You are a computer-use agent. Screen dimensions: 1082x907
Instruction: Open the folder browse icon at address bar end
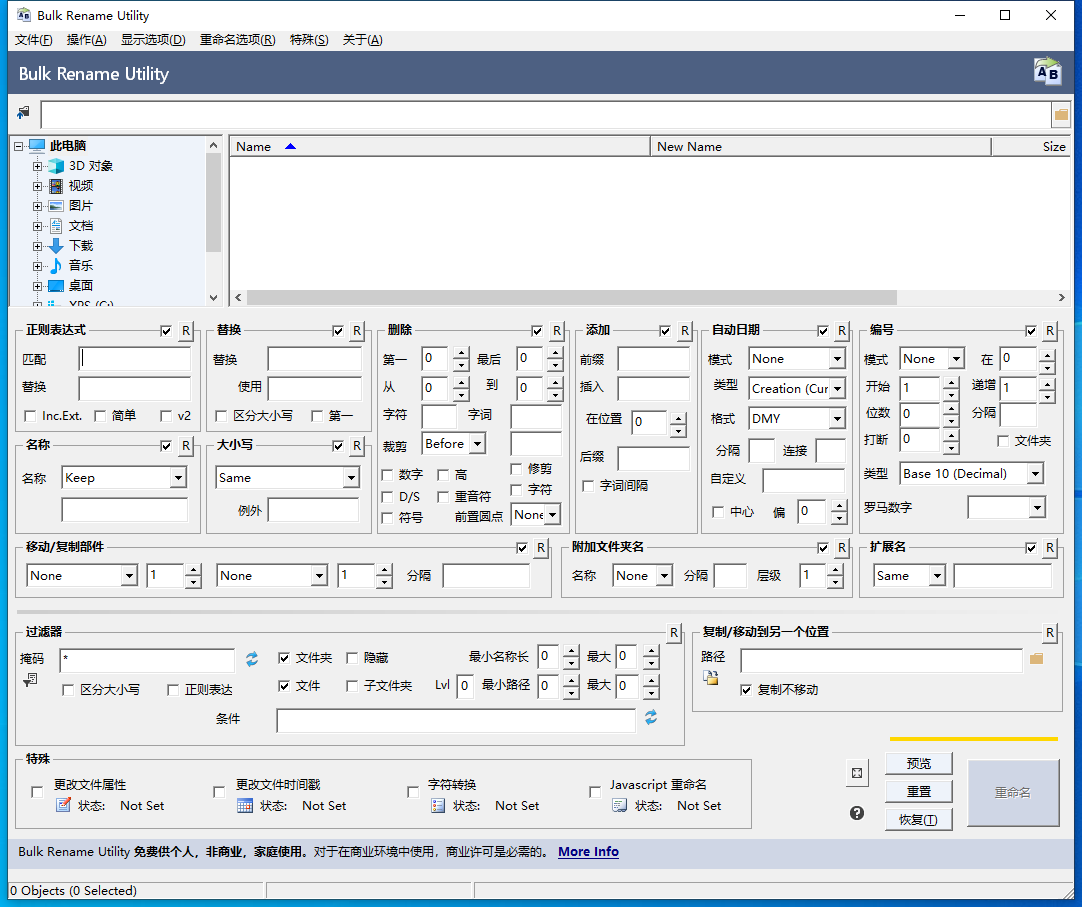point(1061,115)
